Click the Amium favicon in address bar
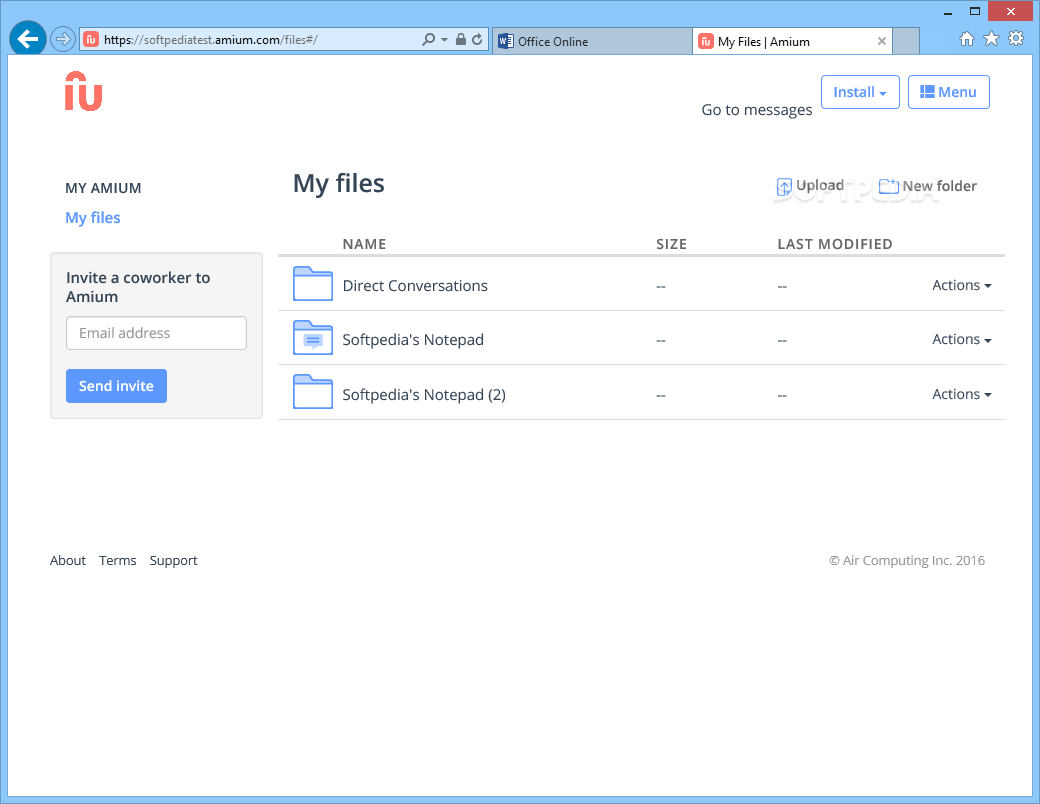The height and width of the screenshot is (804, 1040). click(91, 40)
